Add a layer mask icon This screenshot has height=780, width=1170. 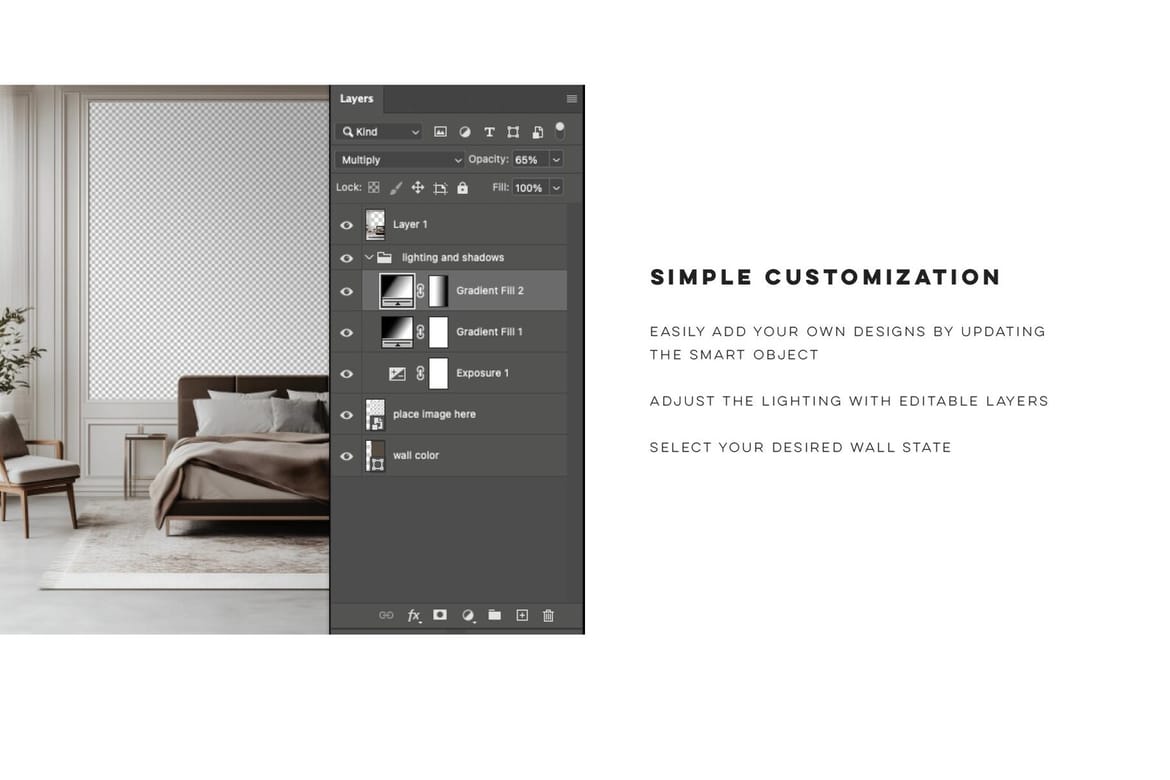[440, 614]
